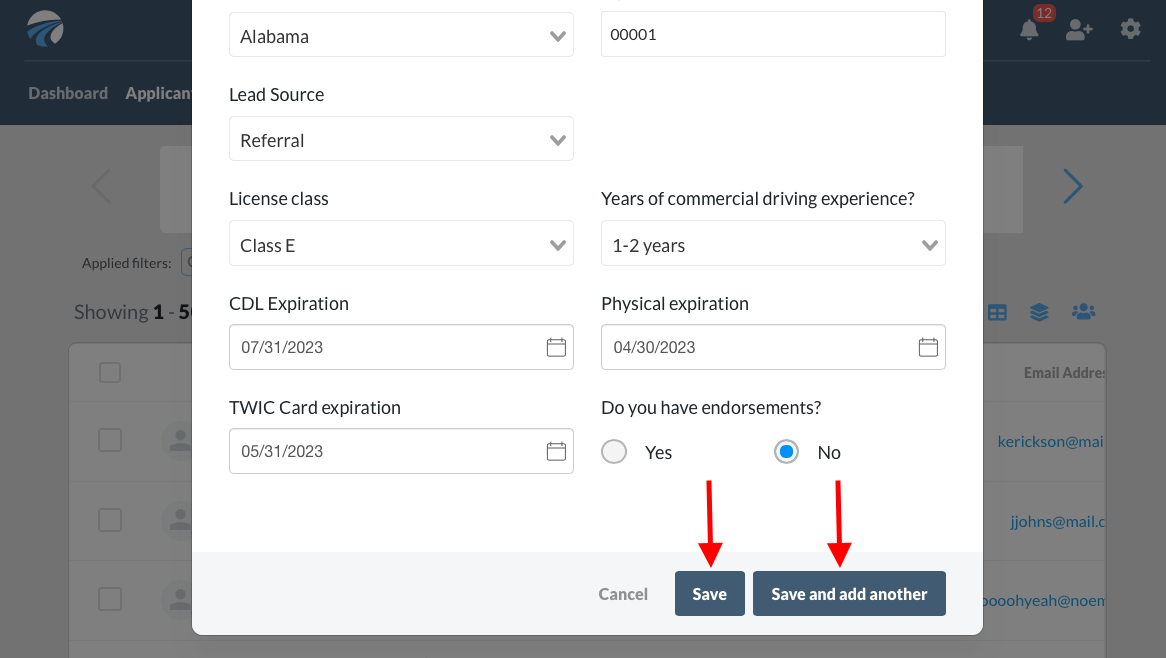Open TWIC Card expiration calendar picker
The width and height of the screenshot is (1166, 658).
(556, 452)
